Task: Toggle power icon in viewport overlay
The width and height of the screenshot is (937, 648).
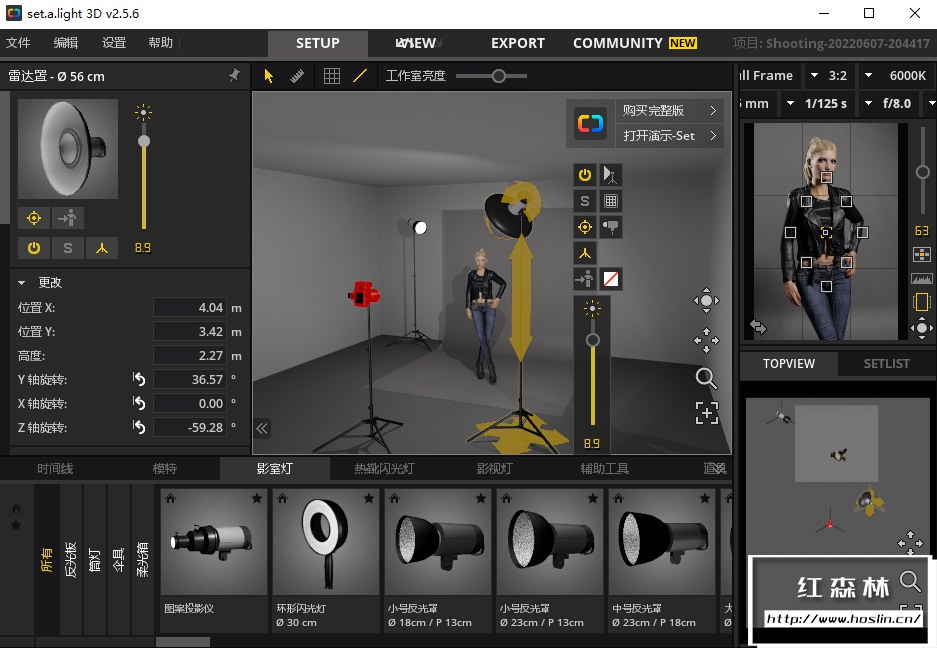Action: (x=585, y=175)
